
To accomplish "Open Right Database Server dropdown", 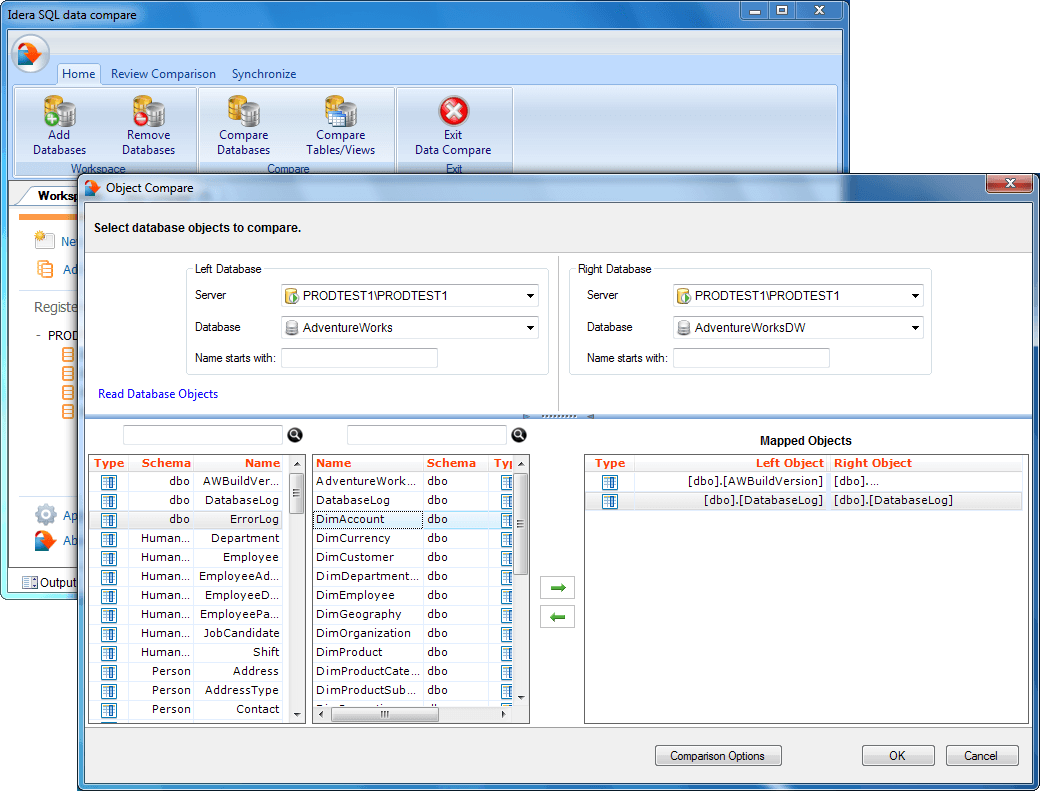I will [915, 296].
